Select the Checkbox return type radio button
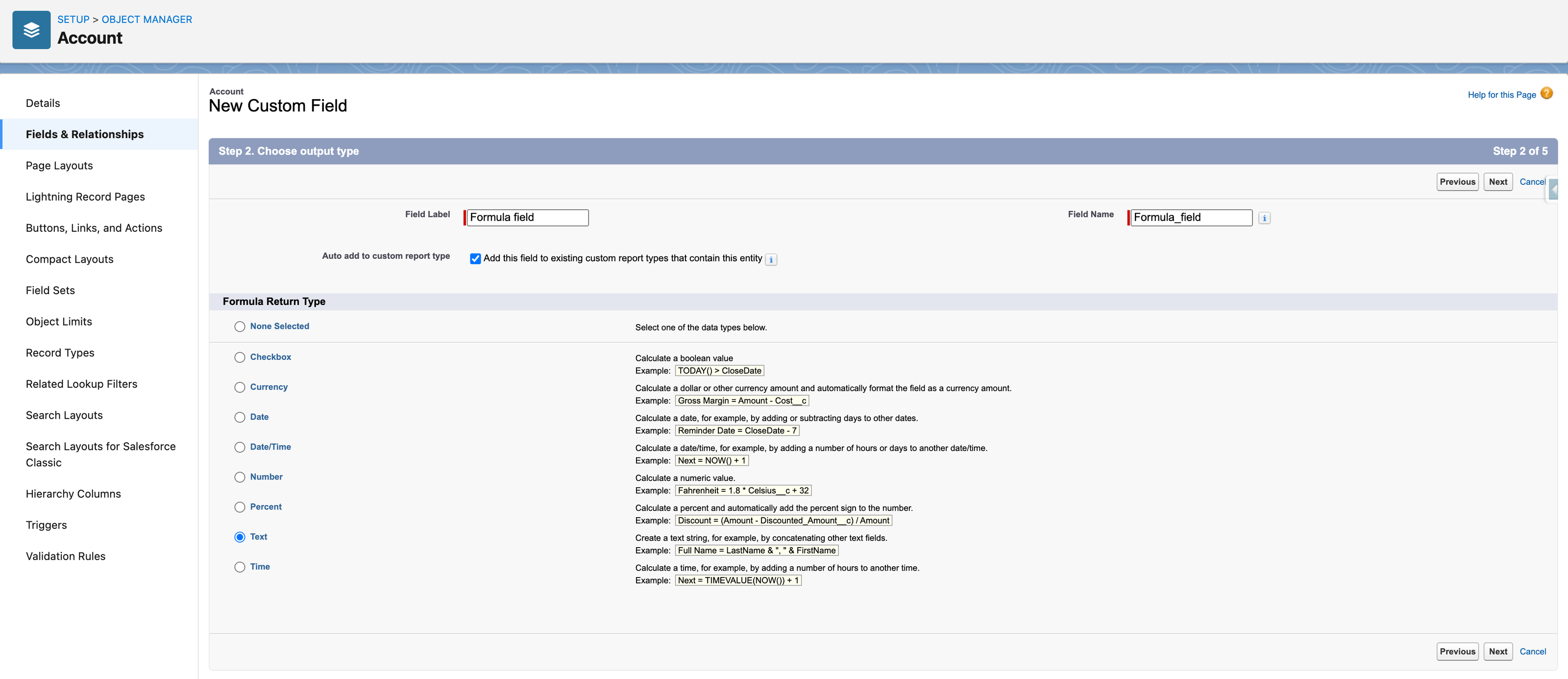Screen dimensions: 1568x679 click(x=240, y=357)
